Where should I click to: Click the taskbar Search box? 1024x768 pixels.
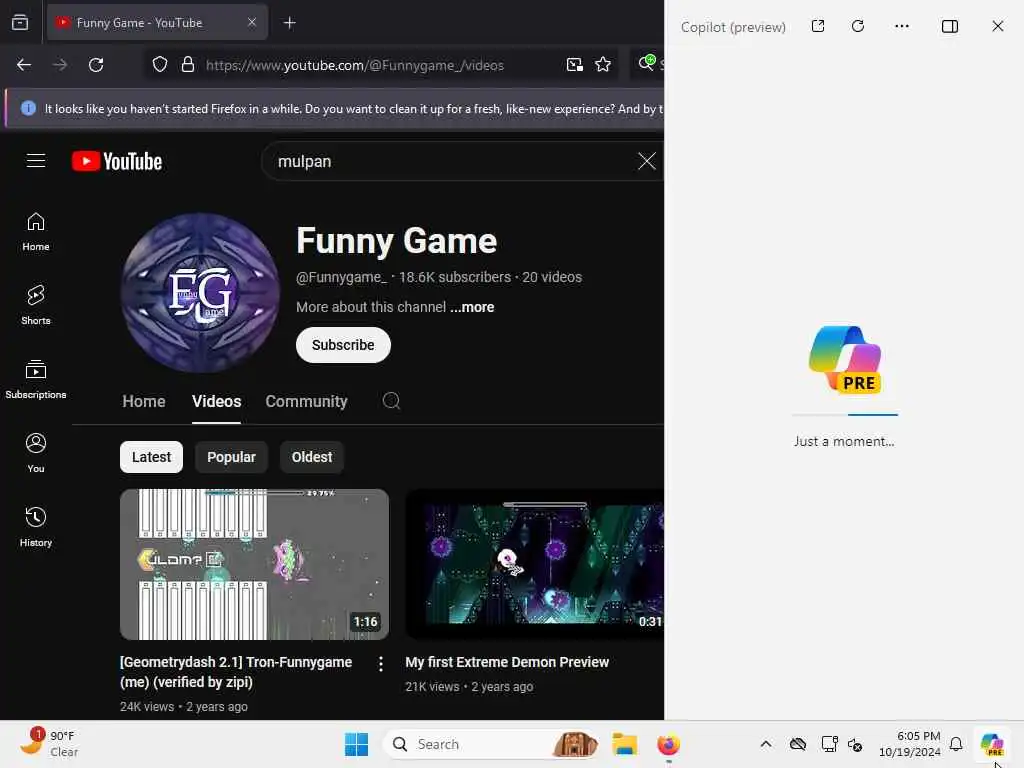(x=492, y=744)
